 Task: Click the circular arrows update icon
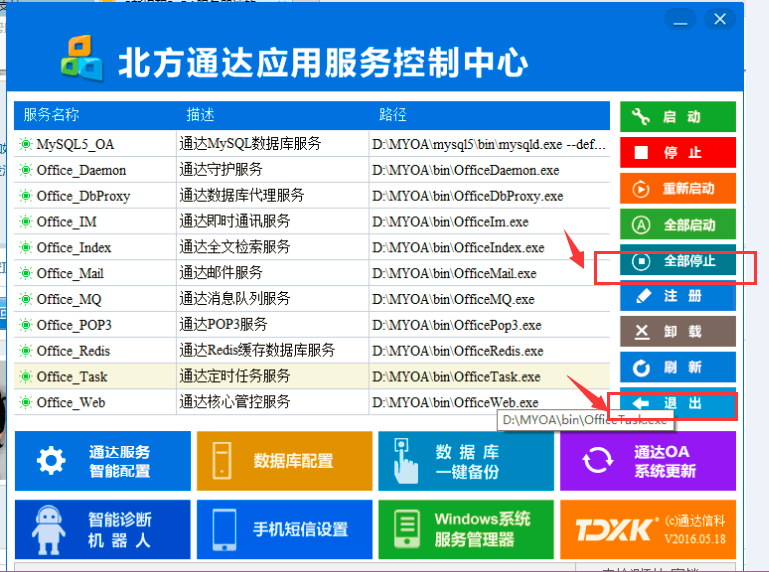597,461
